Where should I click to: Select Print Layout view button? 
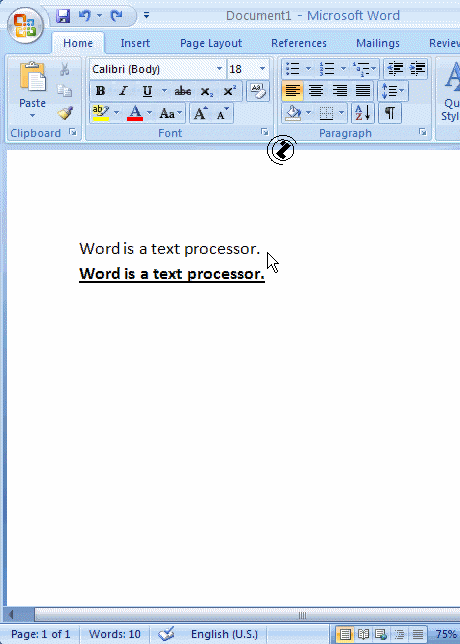click(345, 635)
